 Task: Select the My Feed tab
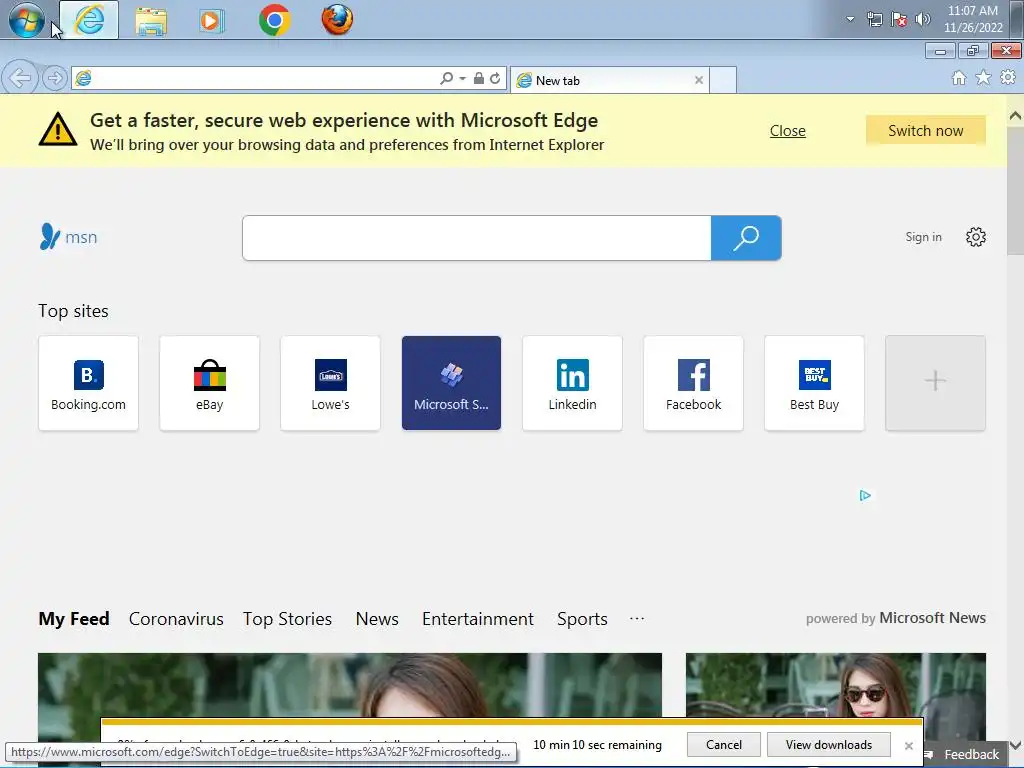coord(74,618)
